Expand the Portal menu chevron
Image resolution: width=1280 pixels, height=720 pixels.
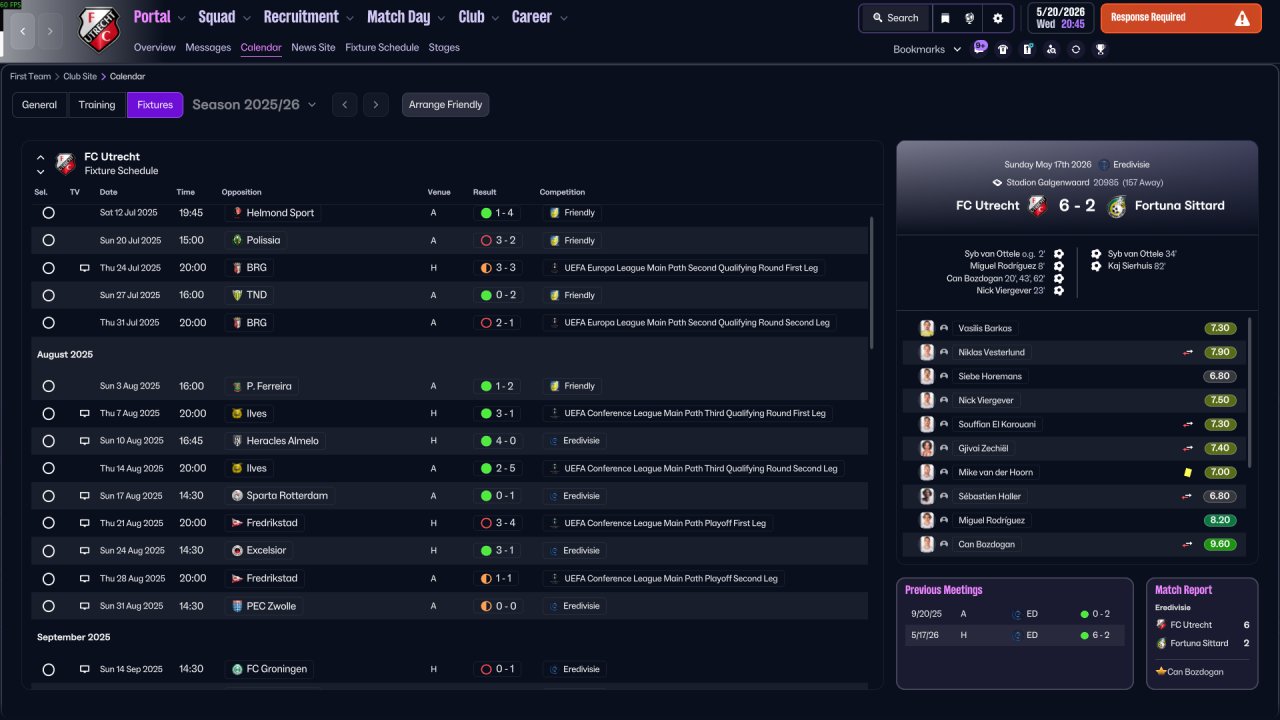[181, 18]
